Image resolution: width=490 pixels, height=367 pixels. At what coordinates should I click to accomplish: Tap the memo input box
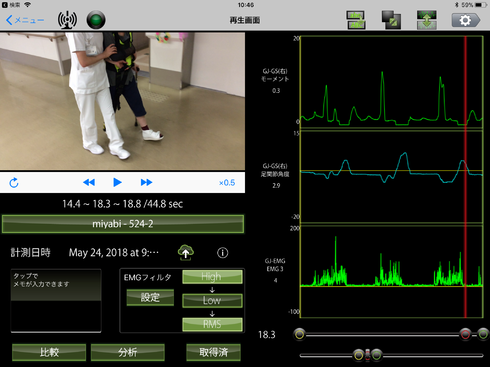(x=56, y=301)
